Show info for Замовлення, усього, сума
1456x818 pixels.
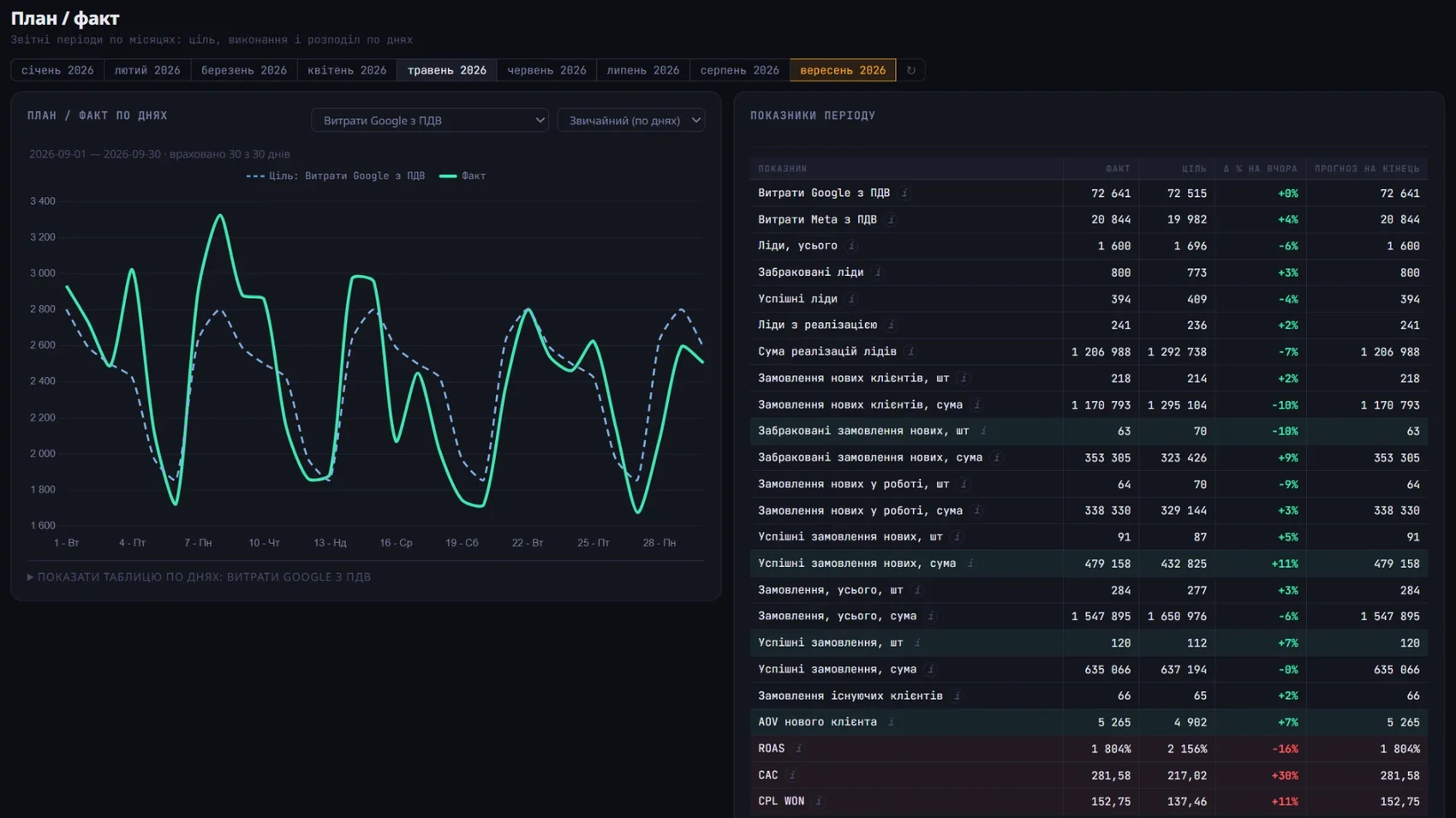(x=931, y=616)
